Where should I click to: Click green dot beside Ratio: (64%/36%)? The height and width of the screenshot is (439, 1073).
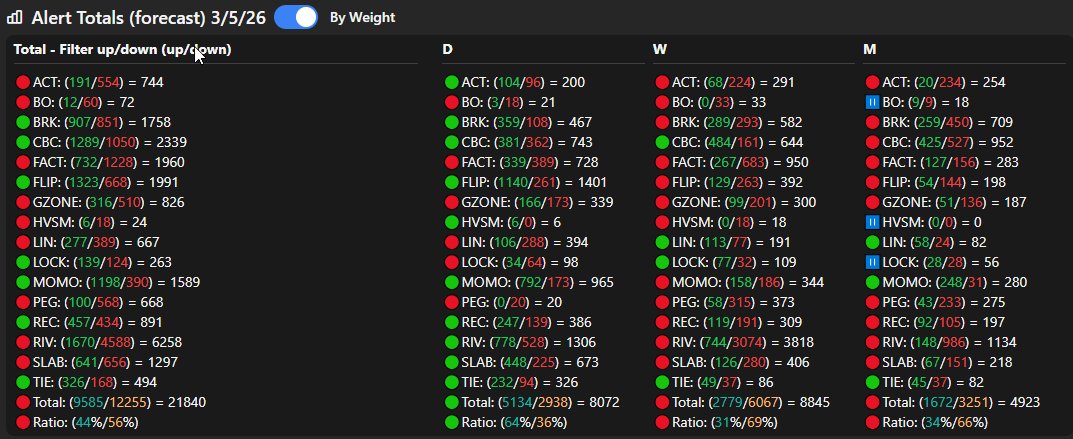pyautogui.click(x=452, y=423)
